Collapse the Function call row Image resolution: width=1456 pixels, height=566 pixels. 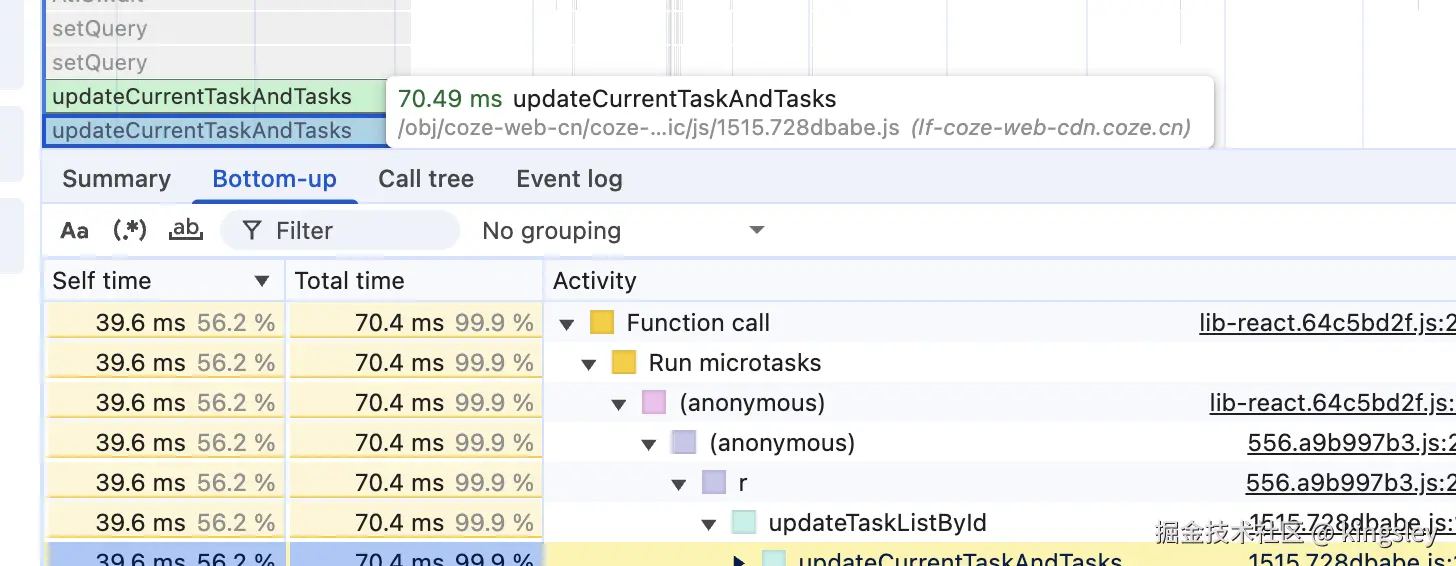[x=568, y=324]
